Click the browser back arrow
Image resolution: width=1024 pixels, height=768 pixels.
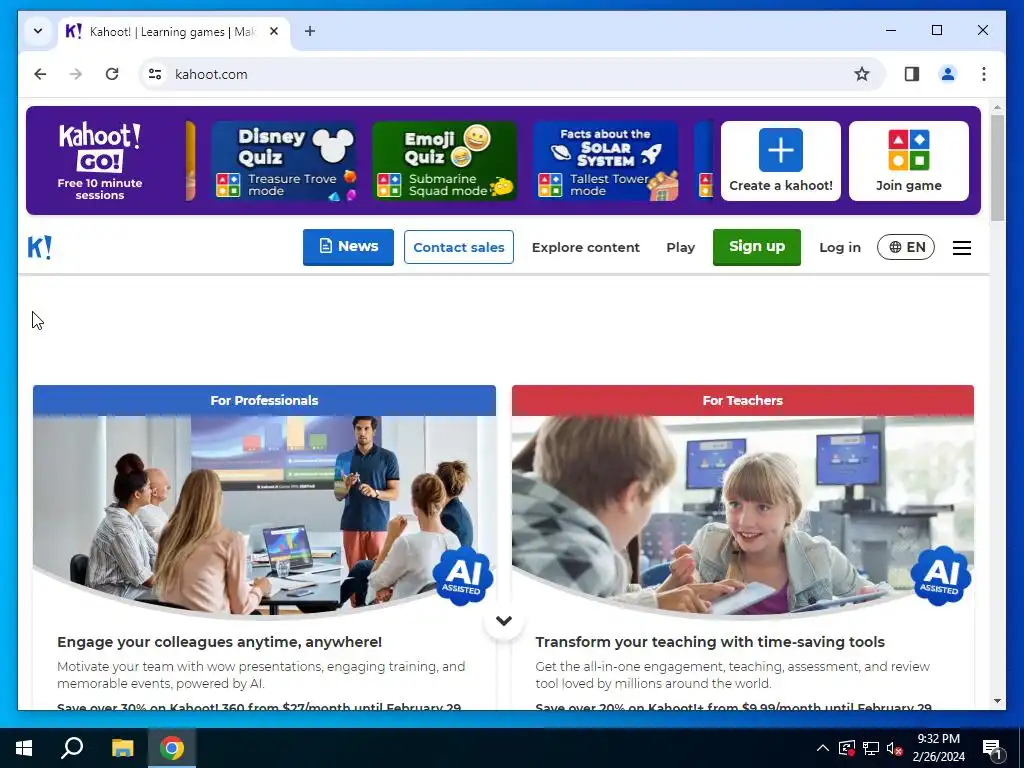[x=40, y=74]
